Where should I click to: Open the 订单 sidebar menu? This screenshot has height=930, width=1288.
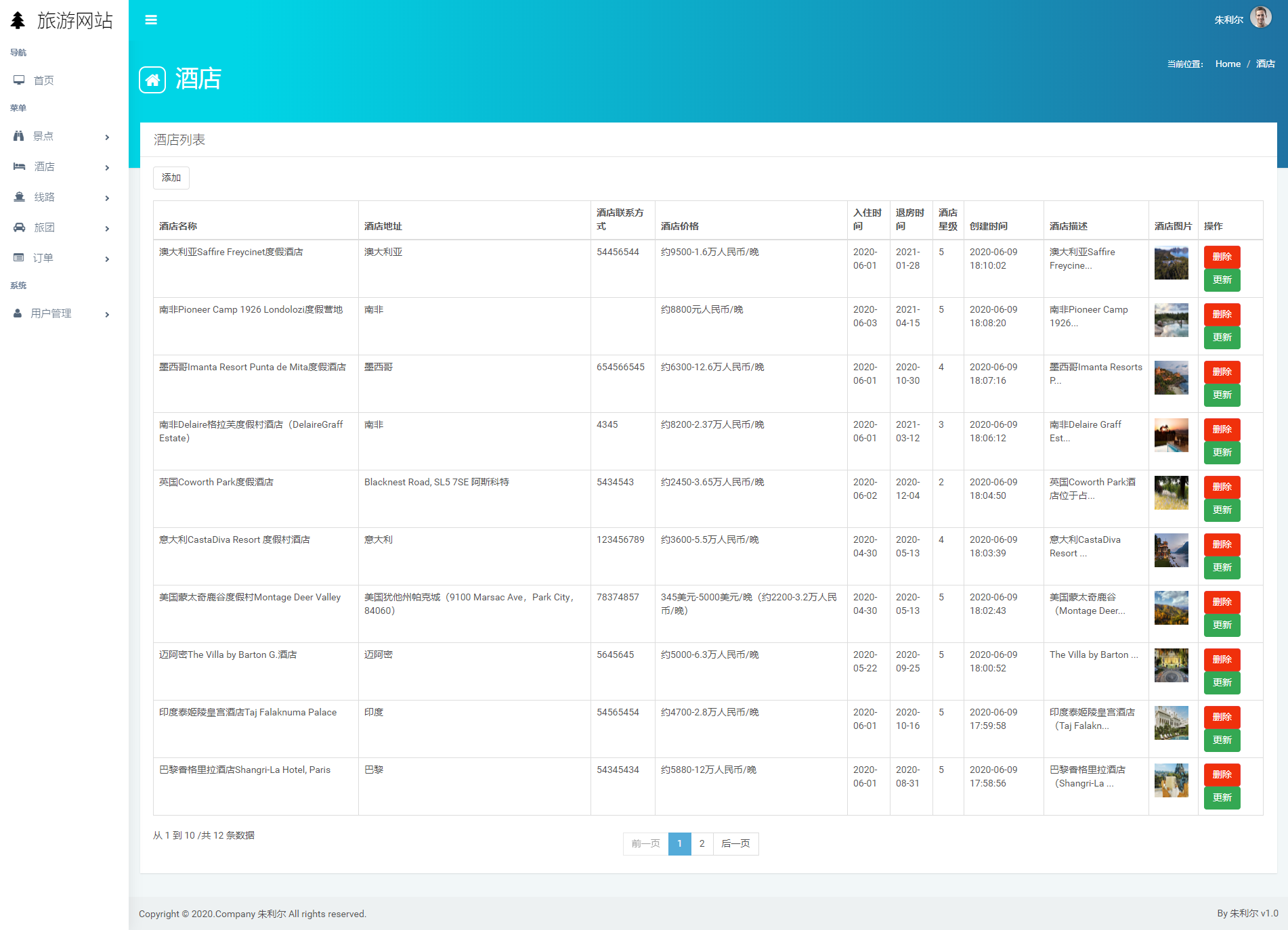[x=64, y=258]
